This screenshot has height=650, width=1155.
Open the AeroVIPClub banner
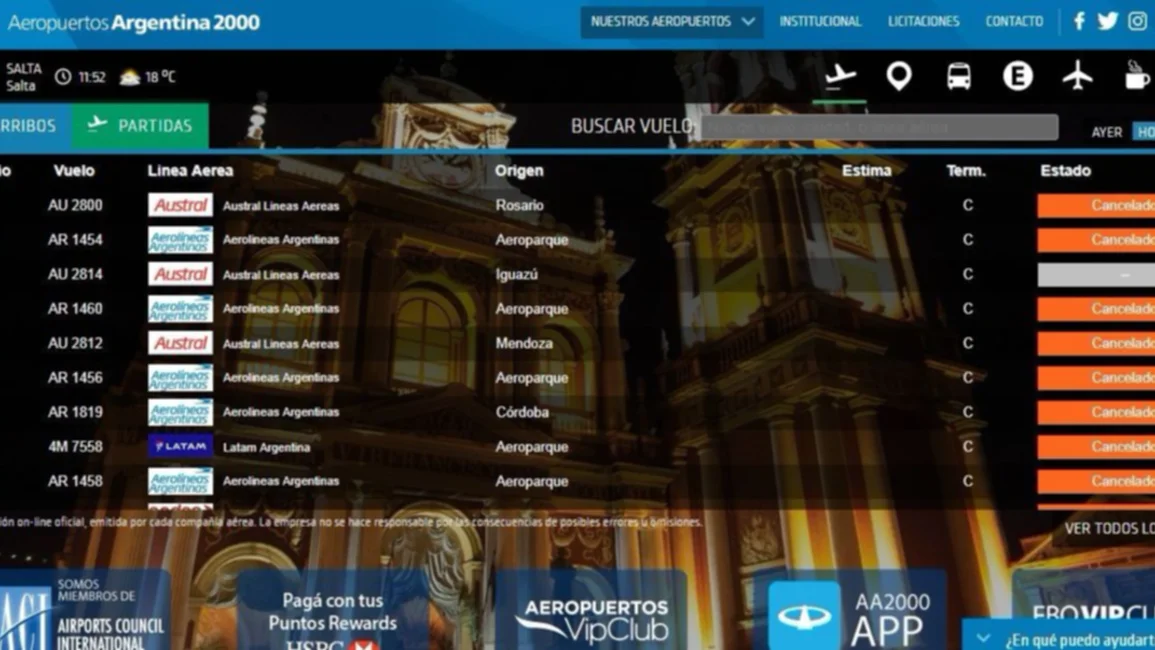click(x=1084, y=609)
